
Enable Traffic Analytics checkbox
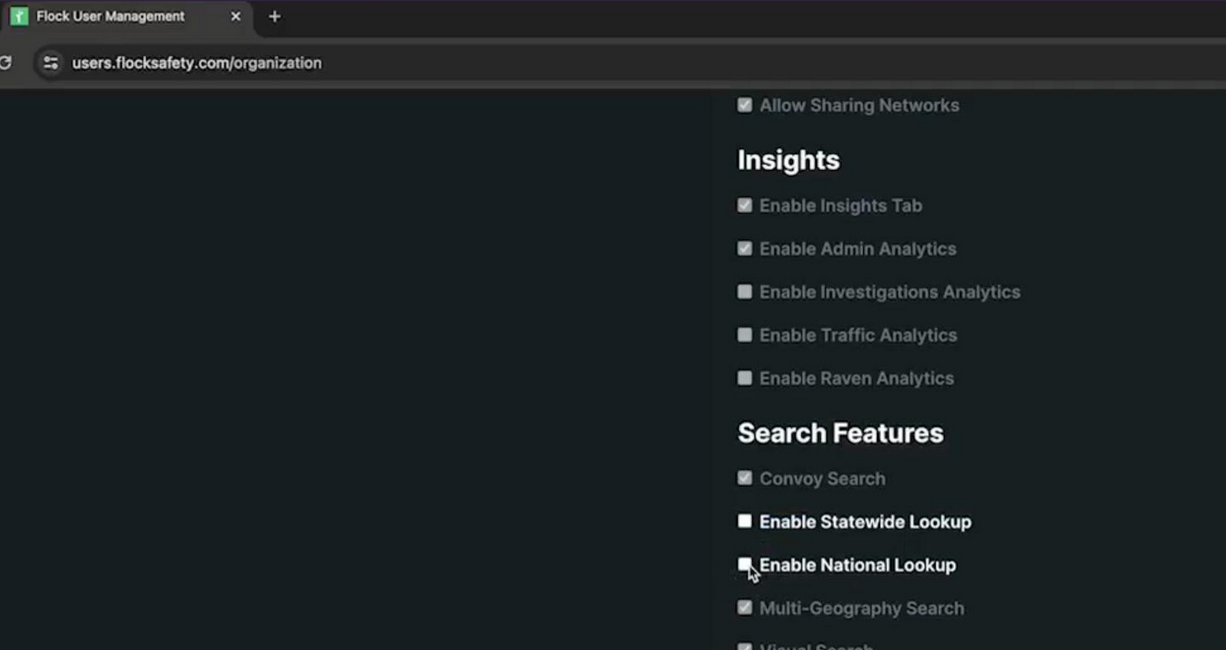click(x=745, y=335)
